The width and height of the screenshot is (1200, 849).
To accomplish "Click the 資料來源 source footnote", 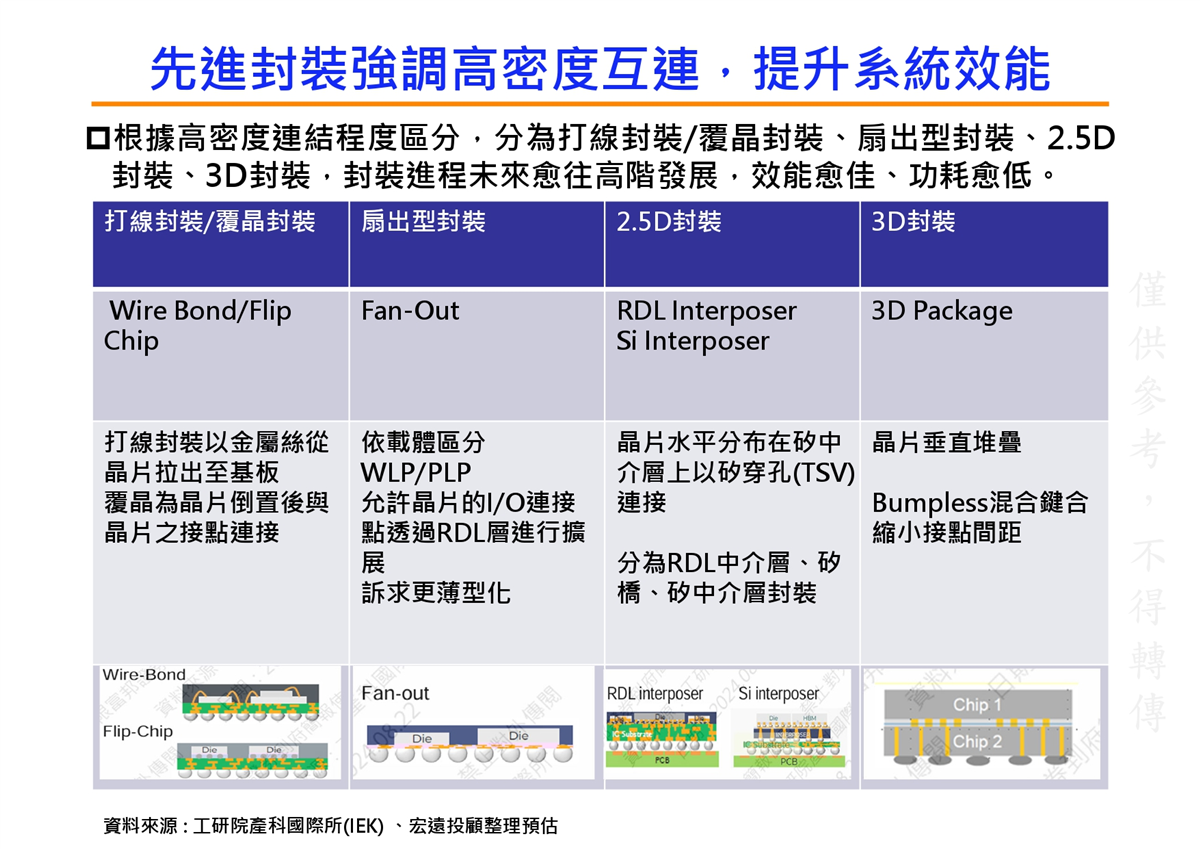I will 331,826.
